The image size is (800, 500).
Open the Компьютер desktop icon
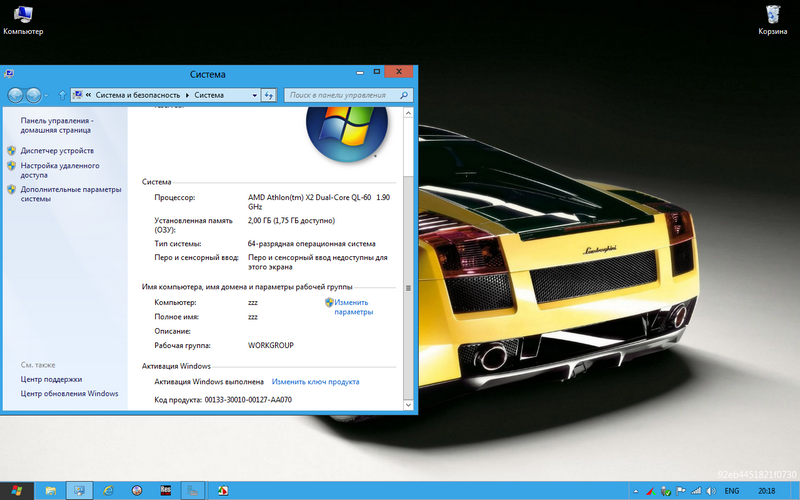(x=23, y=20)
